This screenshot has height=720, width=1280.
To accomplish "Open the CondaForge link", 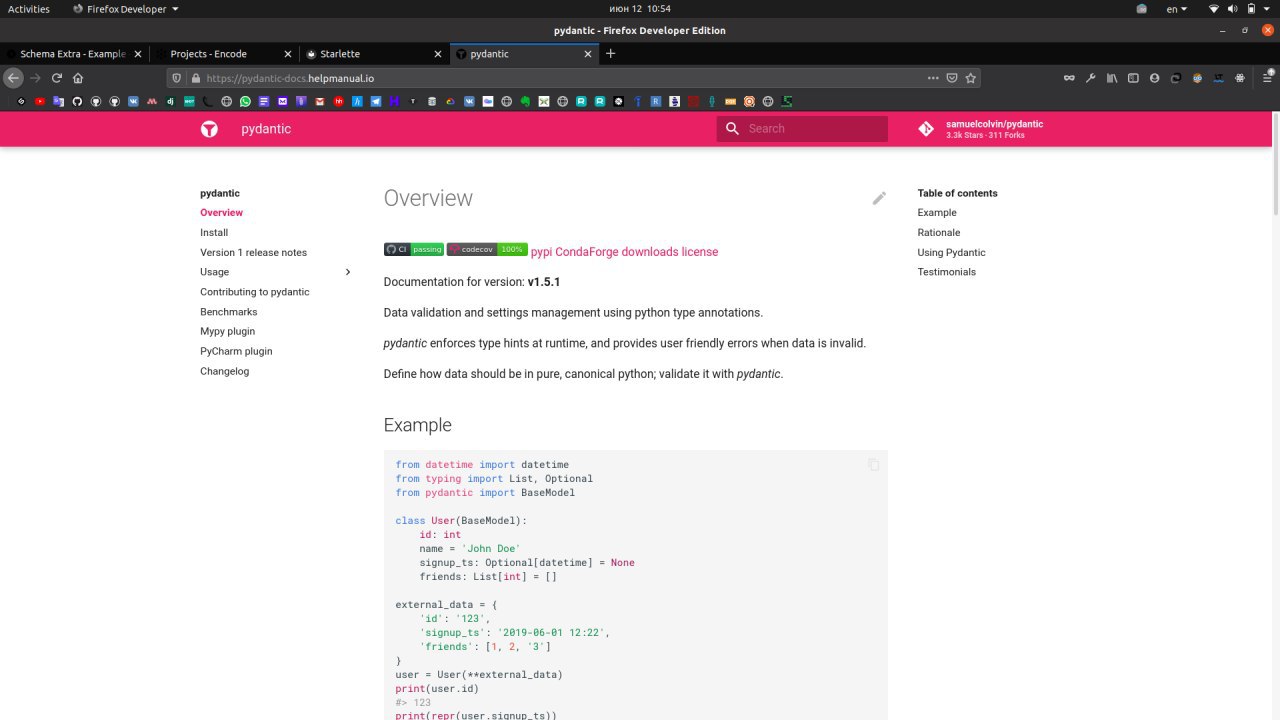I will click(586, 252).
